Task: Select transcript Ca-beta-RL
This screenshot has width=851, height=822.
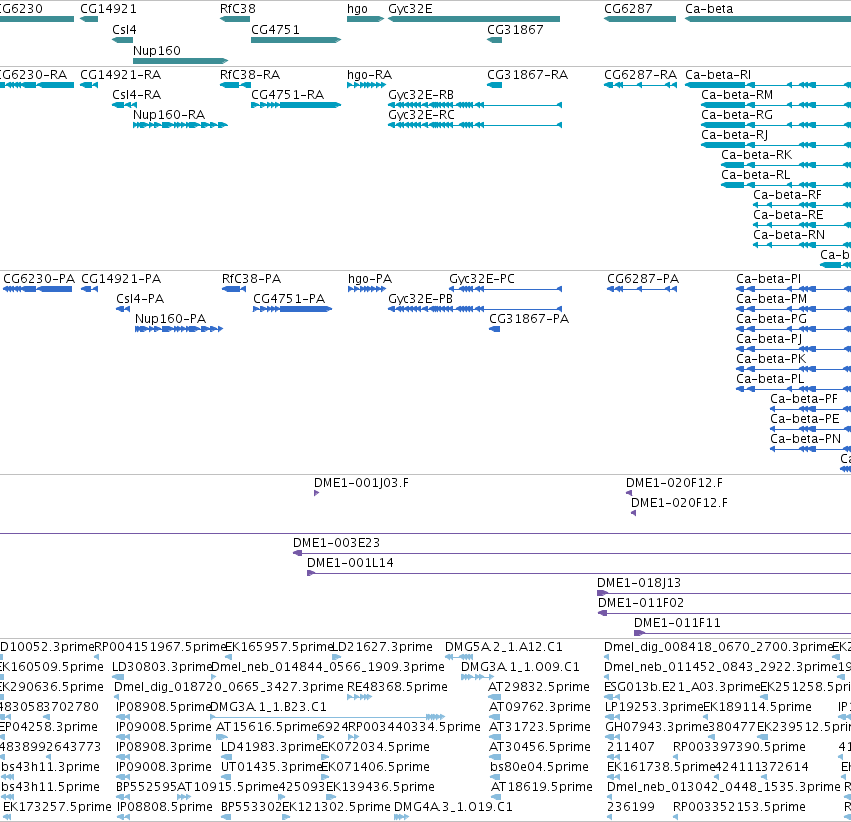Action: coord(786,185)
